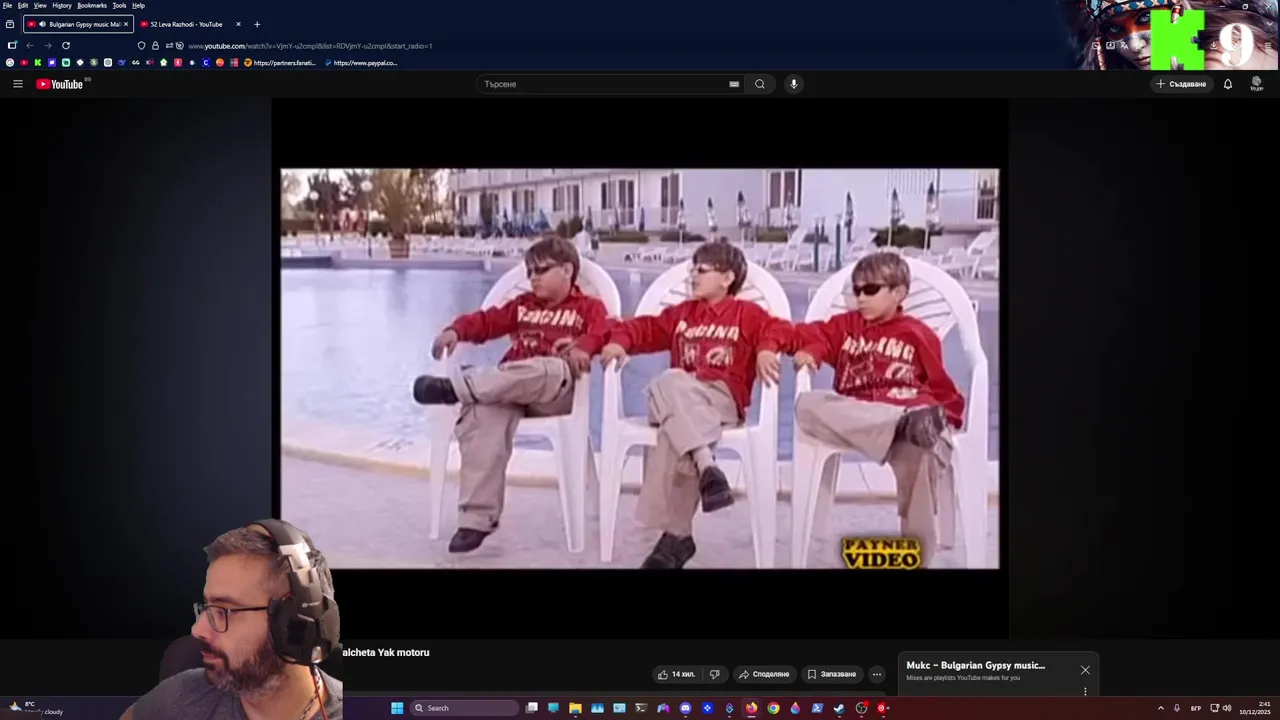Open Firefox History menu

pos(62,5)
